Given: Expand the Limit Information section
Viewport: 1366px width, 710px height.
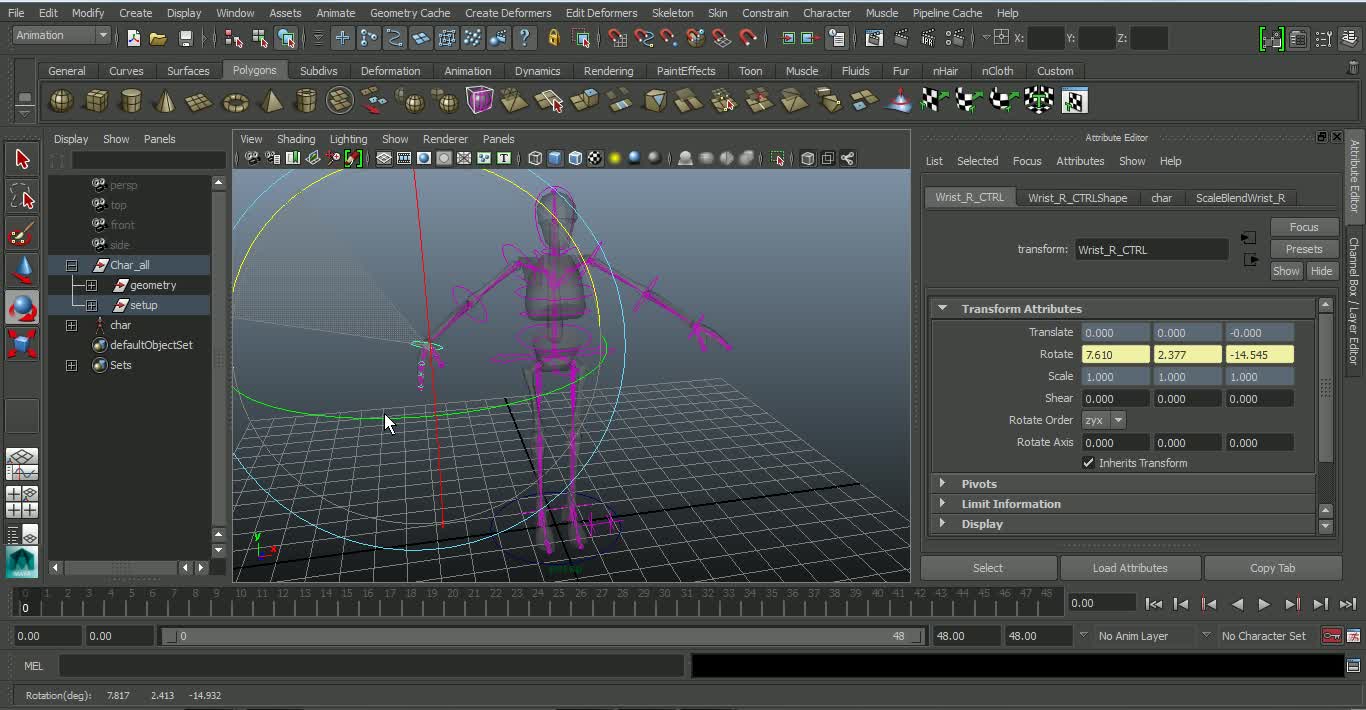Looking at the screenshot, I should [942, 503].
